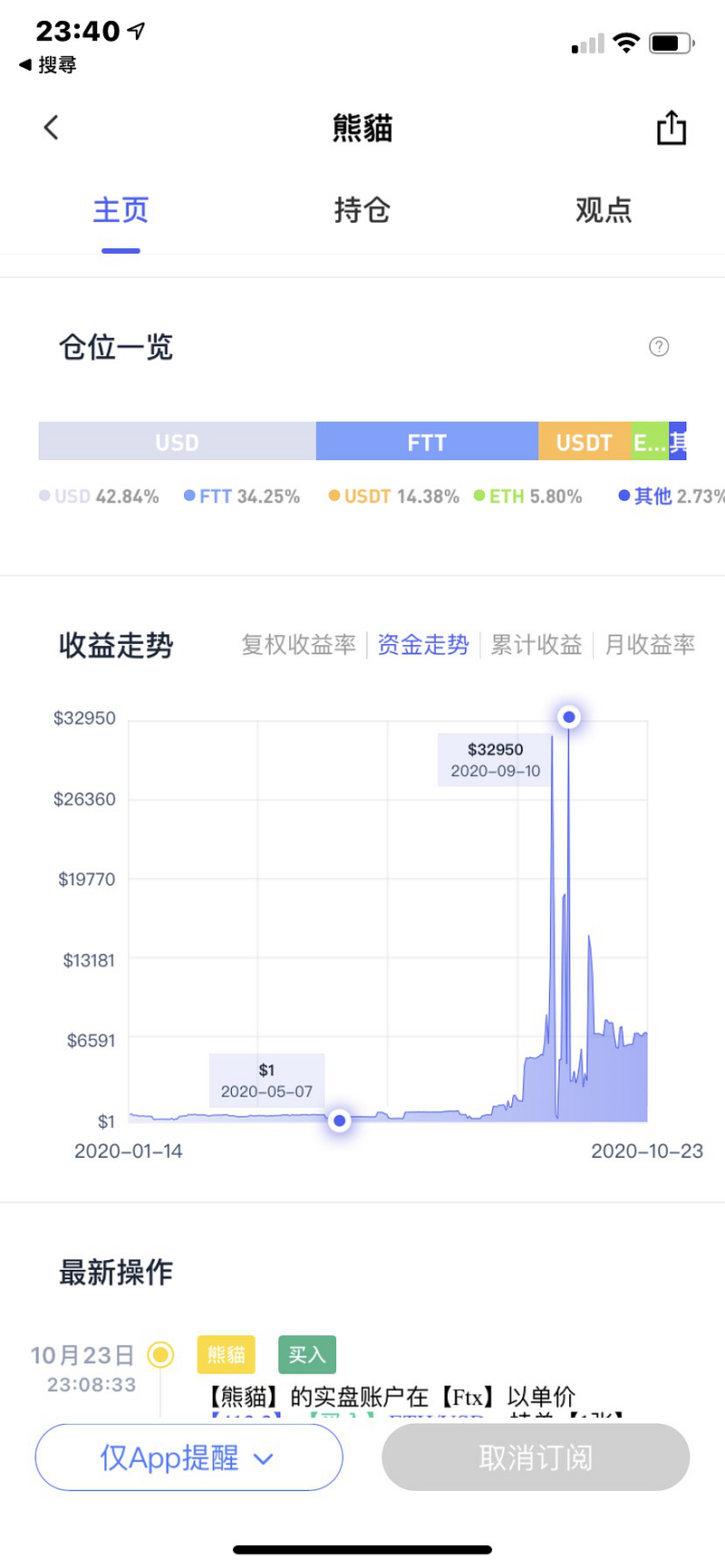Switch to the 持仓 tab

pos(362,210)
